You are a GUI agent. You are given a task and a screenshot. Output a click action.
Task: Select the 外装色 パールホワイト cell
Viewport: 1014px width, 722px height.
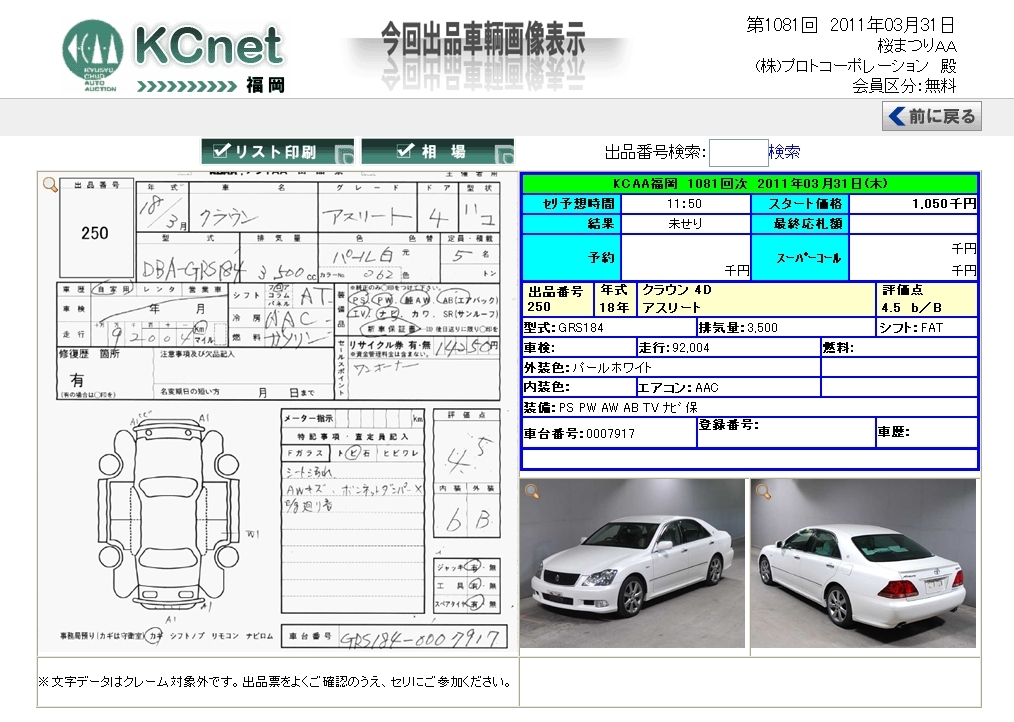[671, 367]
